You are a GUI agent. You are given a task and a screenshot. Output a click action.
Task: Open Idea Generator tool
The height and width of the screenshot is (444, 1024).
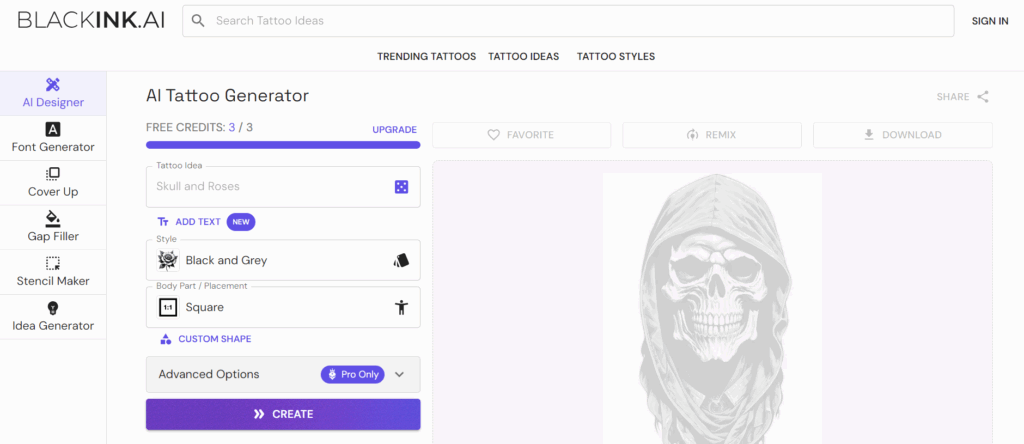pos(53,317)
